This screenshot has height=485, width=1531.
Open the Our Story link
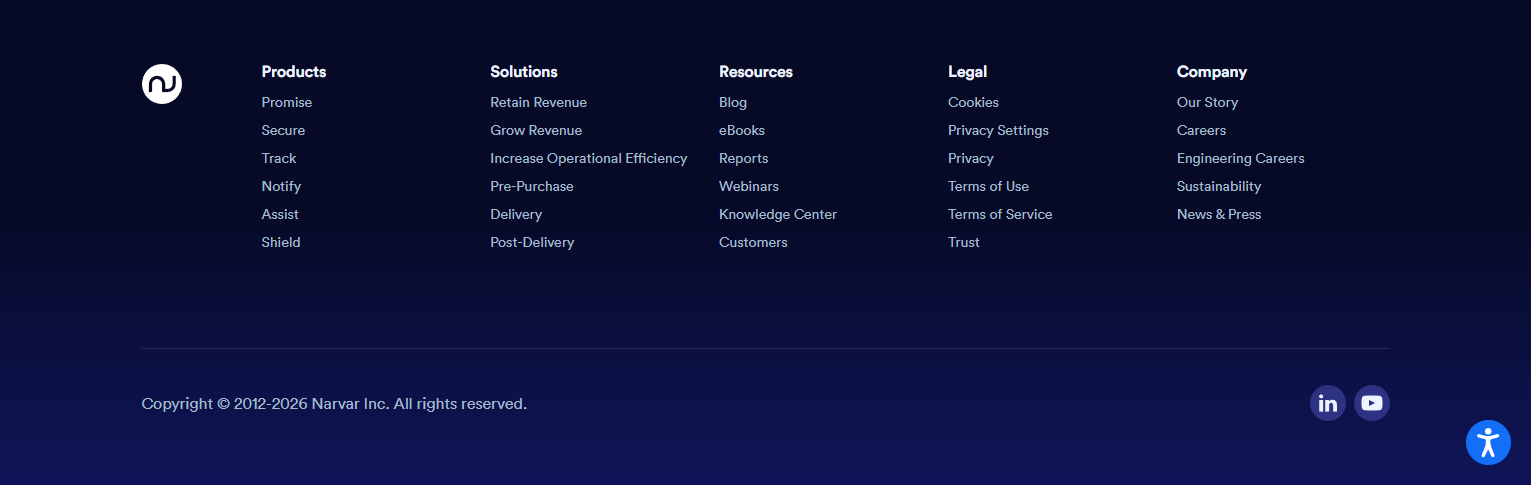(1207, 102)
